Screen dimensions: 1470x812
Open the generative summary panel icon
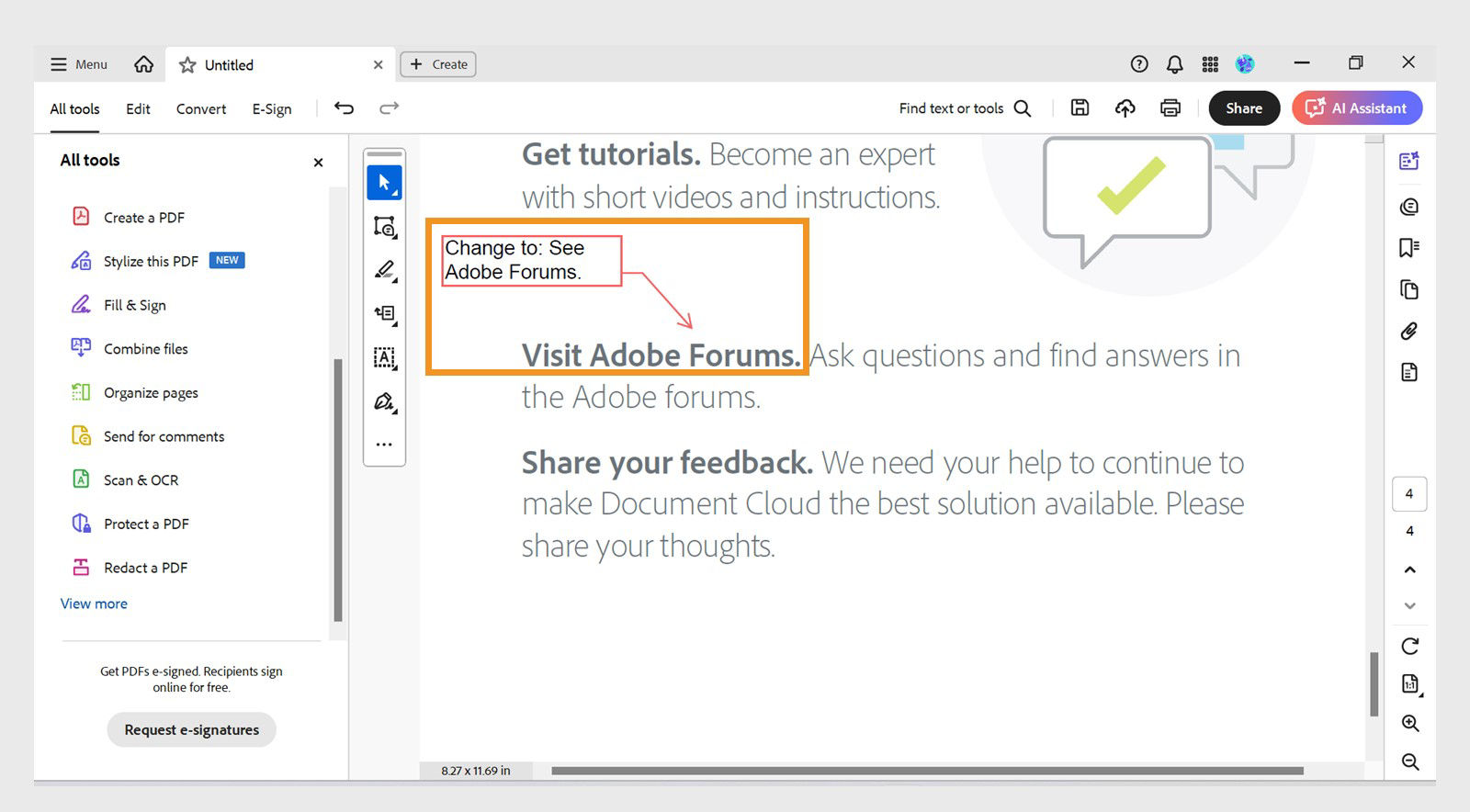[x=1409, y=161]
